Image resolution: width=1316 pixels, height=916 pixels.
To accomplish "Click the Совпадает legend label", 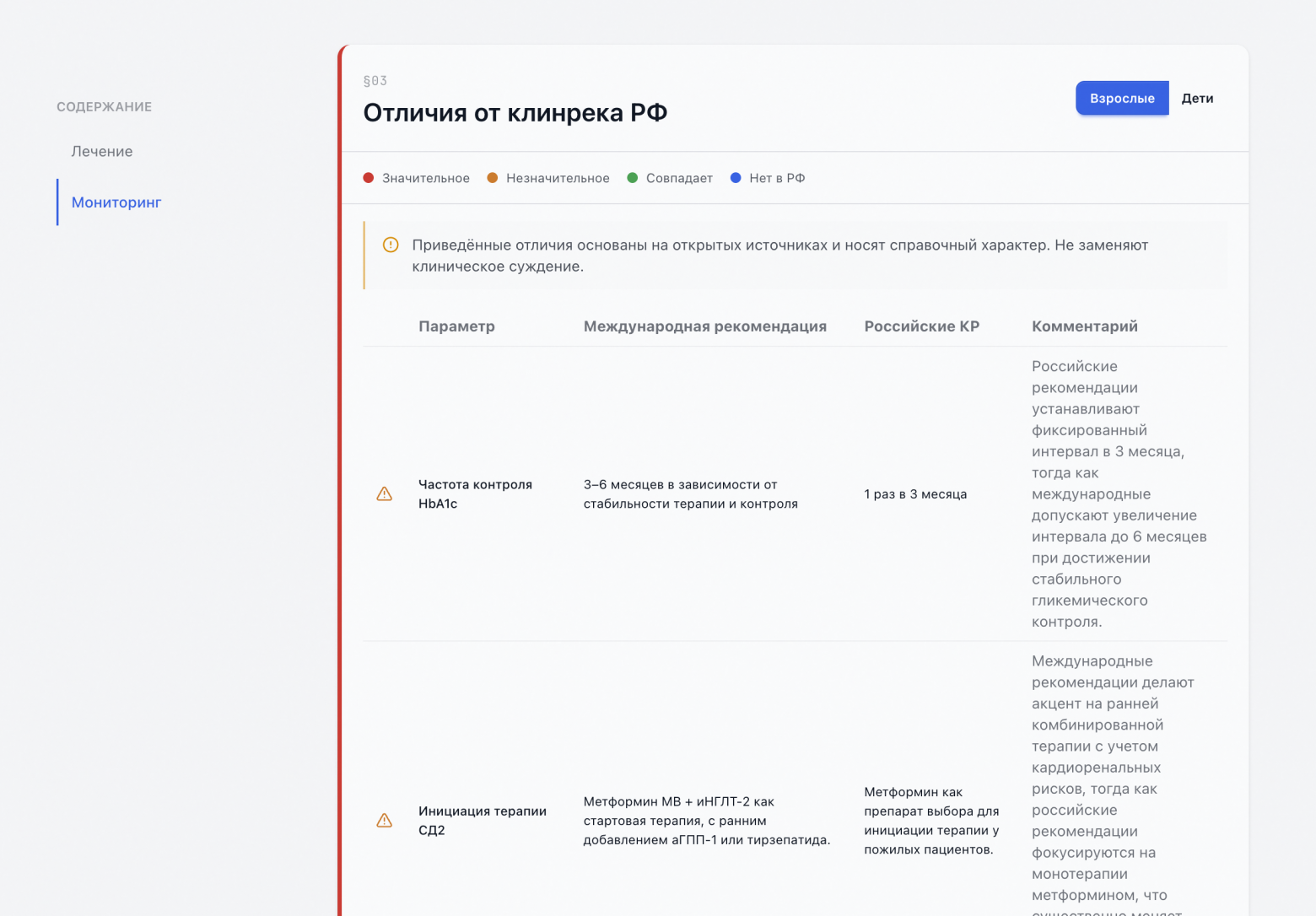I will tap(679, 178).
